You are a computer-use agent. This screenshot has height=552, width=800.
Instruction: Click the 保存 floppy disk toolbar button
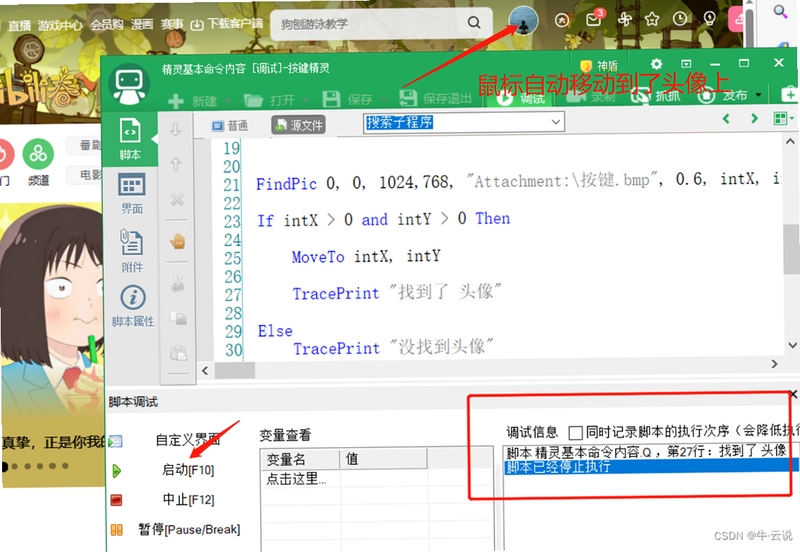coord(347,99)
